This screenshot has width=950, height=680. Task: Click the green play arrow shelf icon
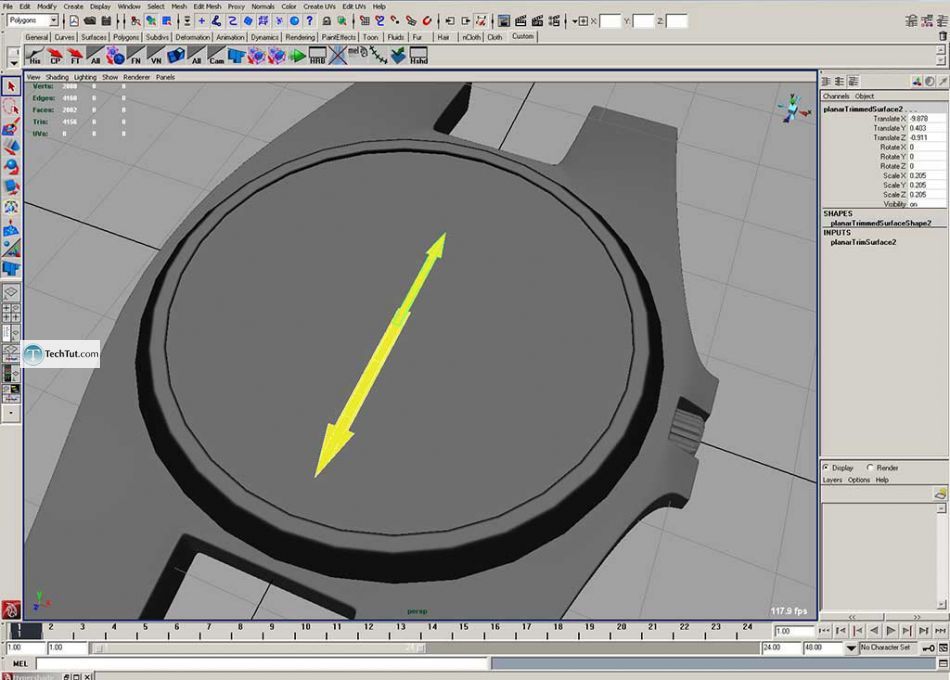click(297, 56)
